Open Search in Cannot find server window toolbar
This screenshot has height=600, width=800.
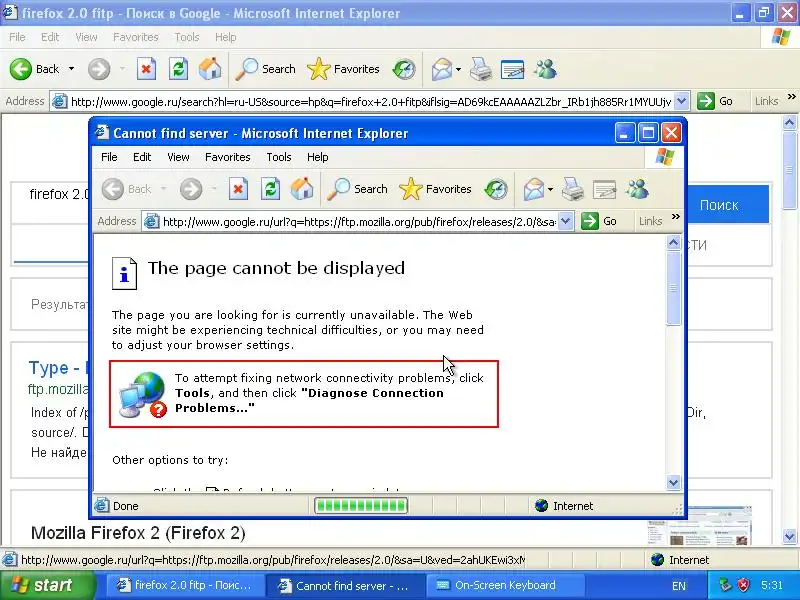357,189
